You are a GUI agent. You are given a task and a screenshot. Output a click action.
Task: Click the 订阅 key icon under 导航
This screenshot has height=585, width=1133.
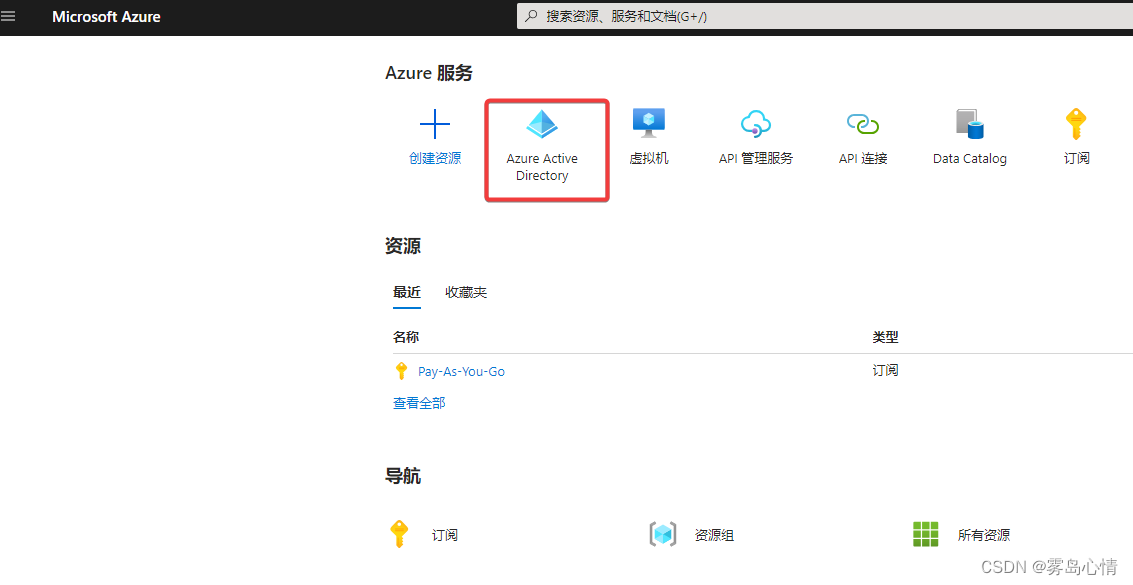tap(399, 534)
